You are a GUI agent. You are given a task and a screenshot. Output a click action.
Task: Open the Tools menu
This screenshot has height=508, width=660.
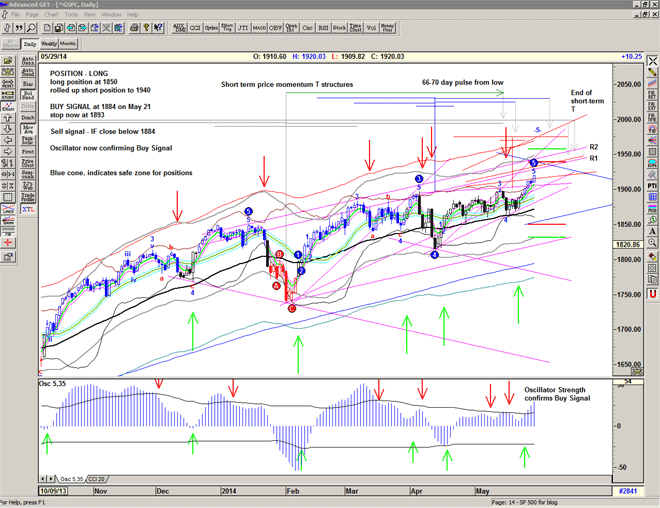tap(71, 15)
